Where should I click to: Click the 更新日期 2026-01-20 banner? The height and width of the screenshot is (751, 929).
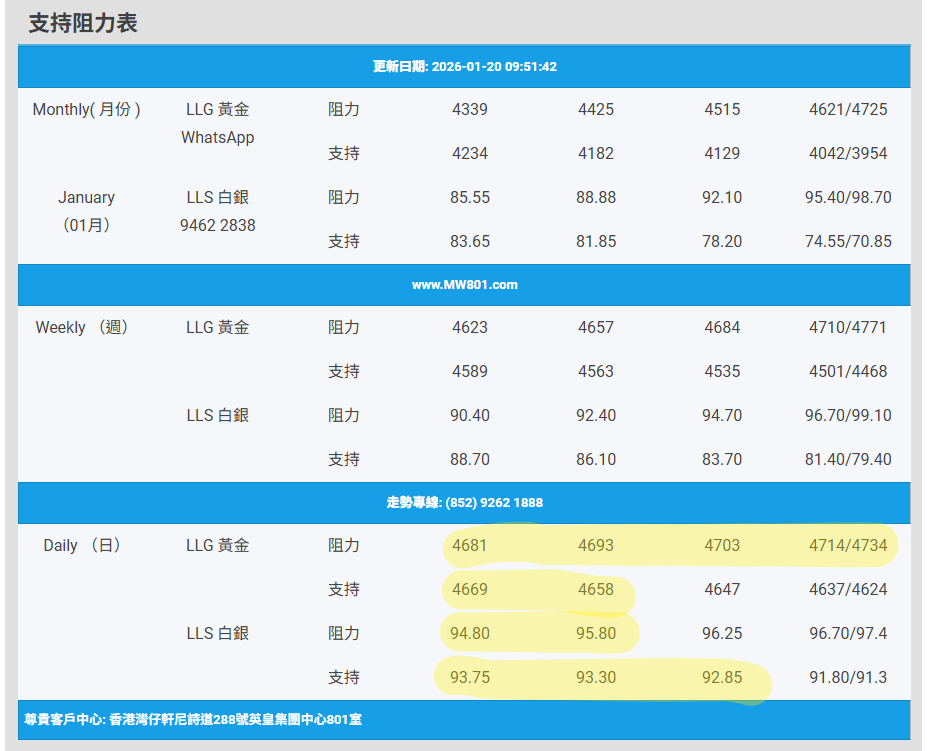point(464,66)
